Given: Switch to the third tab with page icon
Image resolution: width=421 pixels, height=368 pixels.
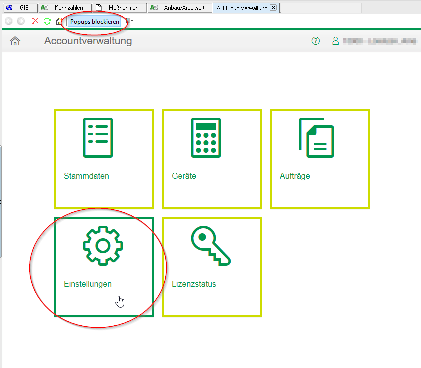Looking at the screenshot, I should click(119, 7).
